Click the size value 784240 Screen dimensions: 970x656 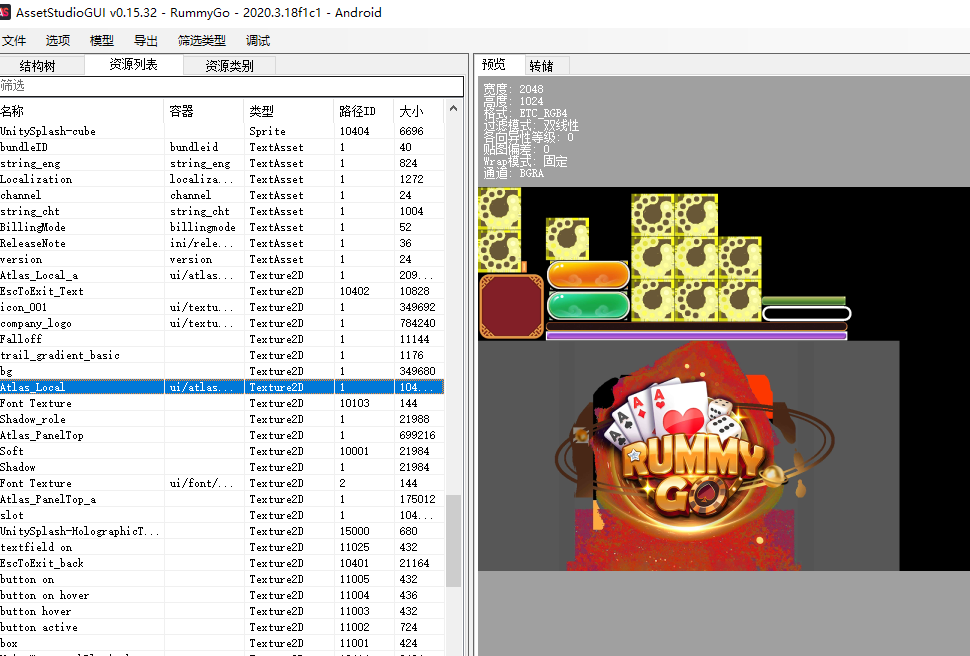417,323
